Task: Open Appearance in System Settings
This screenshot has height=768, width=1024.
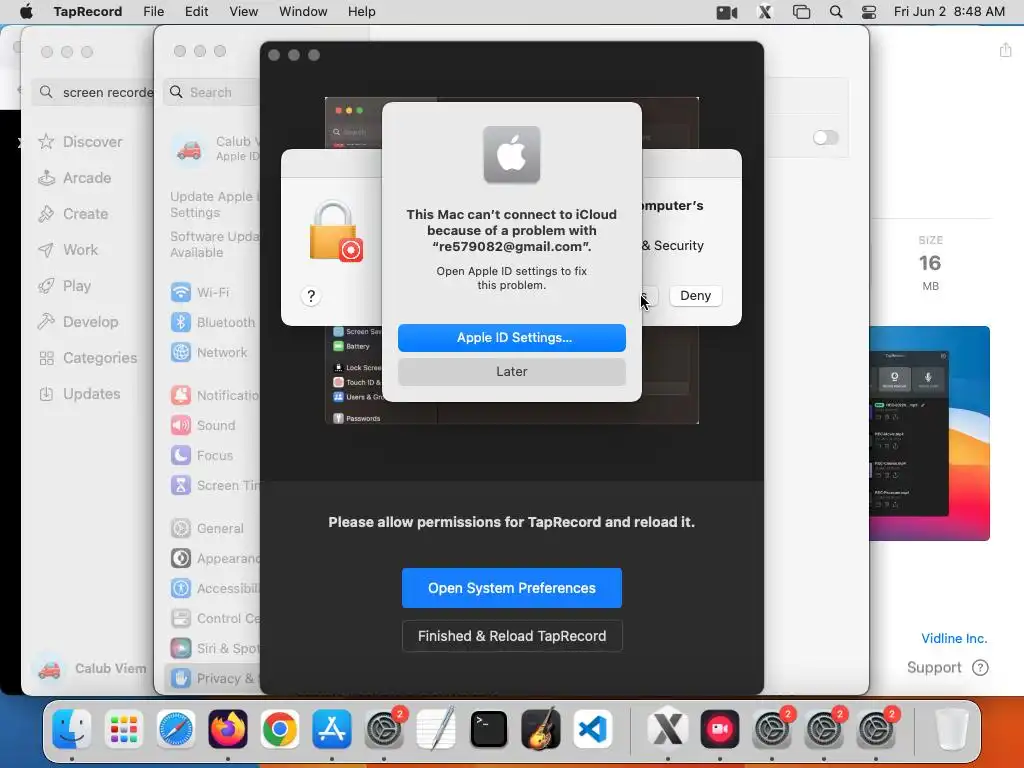Action: [x=213, y=558]
